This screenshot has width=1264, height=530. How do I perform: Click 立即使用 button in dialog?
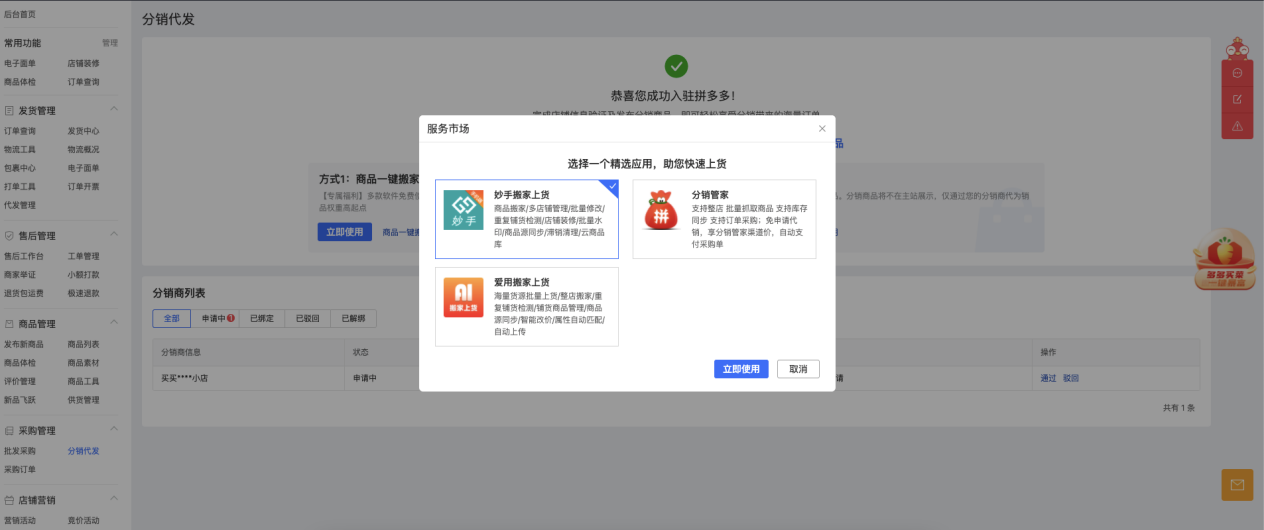coord(741,369)
